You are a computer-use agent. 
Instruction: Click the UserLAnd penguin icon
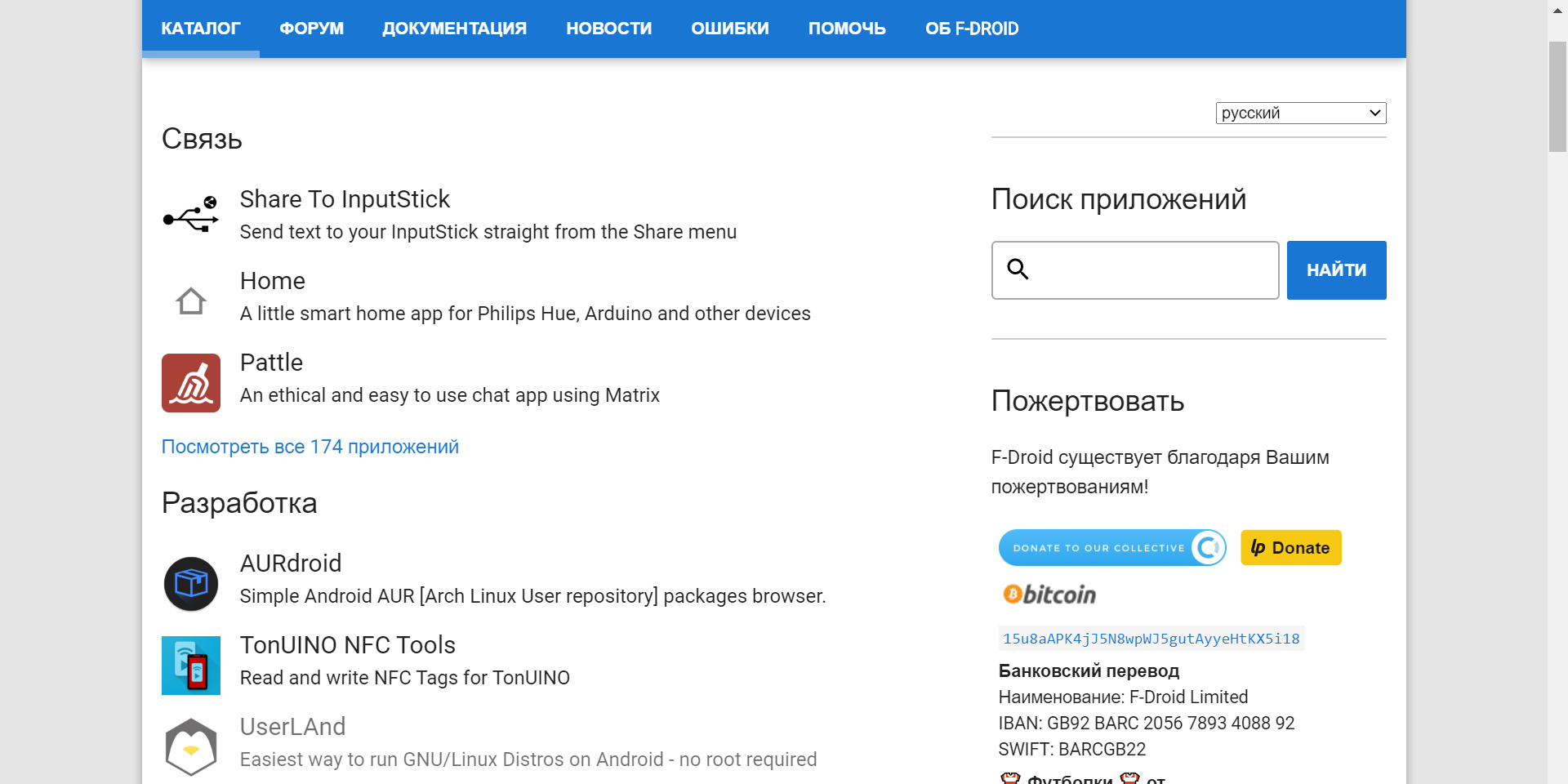[190, 746]
